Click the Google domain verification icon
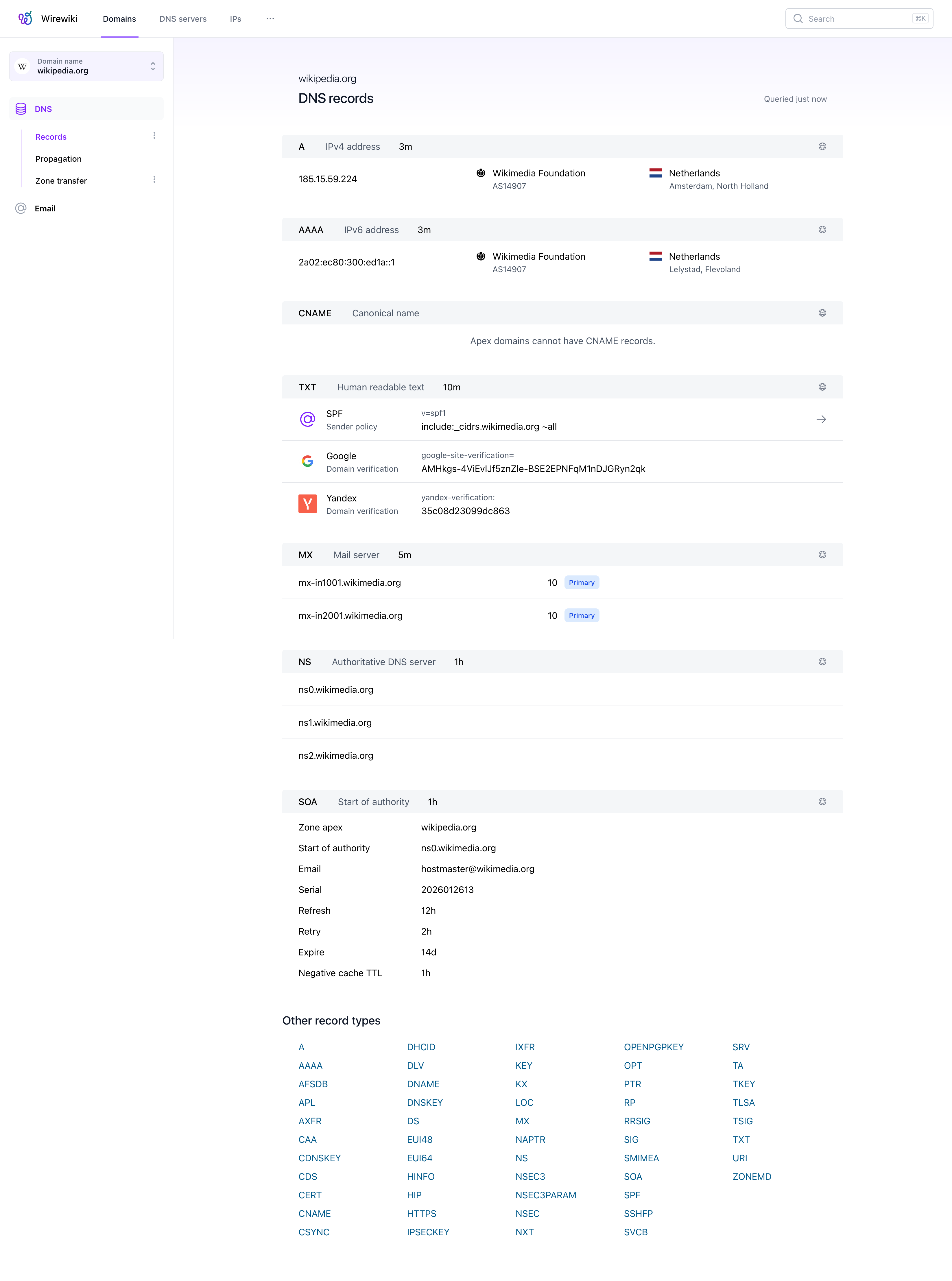 point(308,461)
